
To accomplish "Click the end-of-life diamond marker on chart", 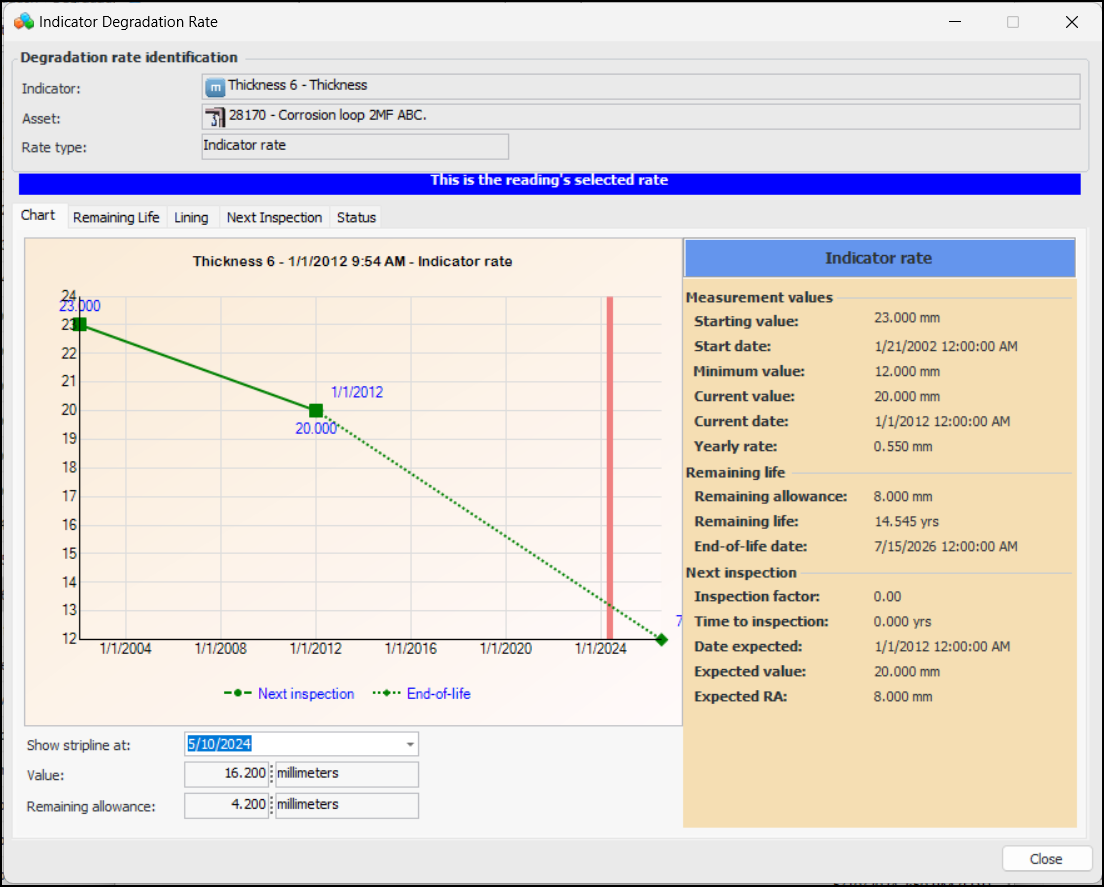I will (661, 639).
